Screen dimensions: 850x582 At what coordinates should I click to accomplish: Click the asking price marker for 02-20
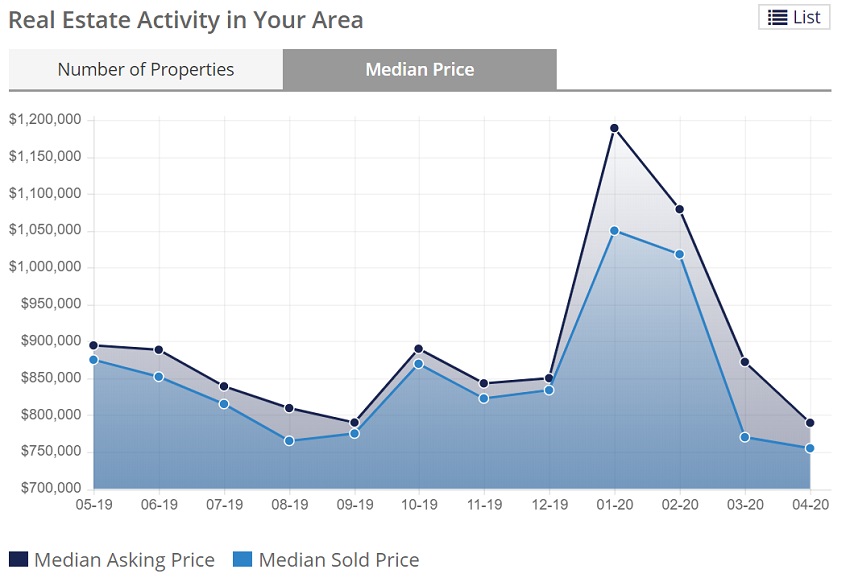680,209
